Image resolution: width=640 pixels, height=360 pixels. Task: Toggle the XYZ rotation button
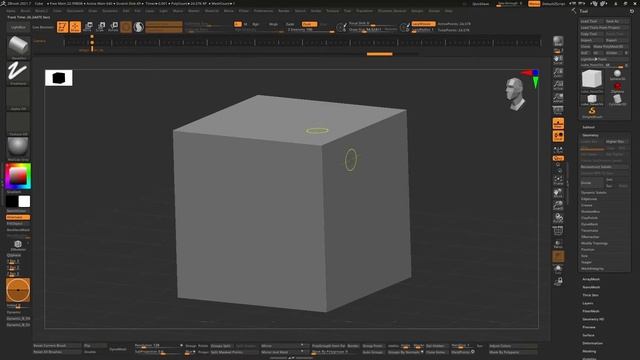pos(558,158)
